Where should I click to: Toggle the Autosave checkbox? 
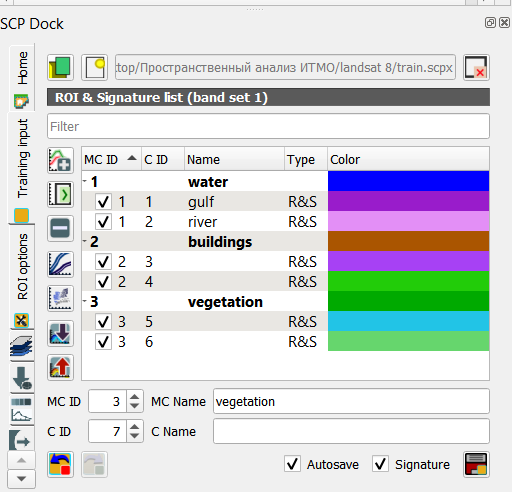pos(292,464)
